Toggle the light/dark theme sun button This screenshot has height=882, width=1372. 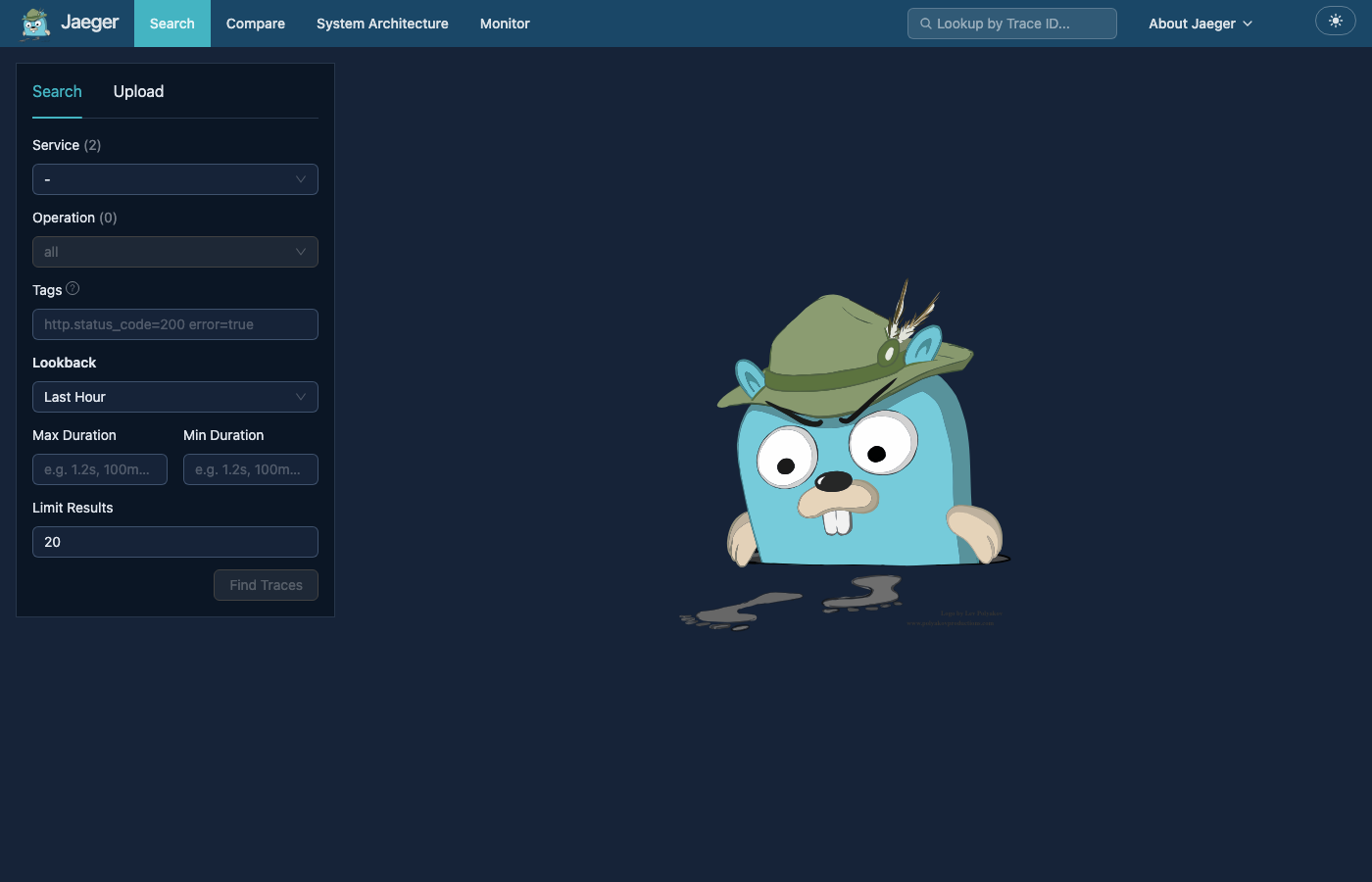coord(1335,21)
